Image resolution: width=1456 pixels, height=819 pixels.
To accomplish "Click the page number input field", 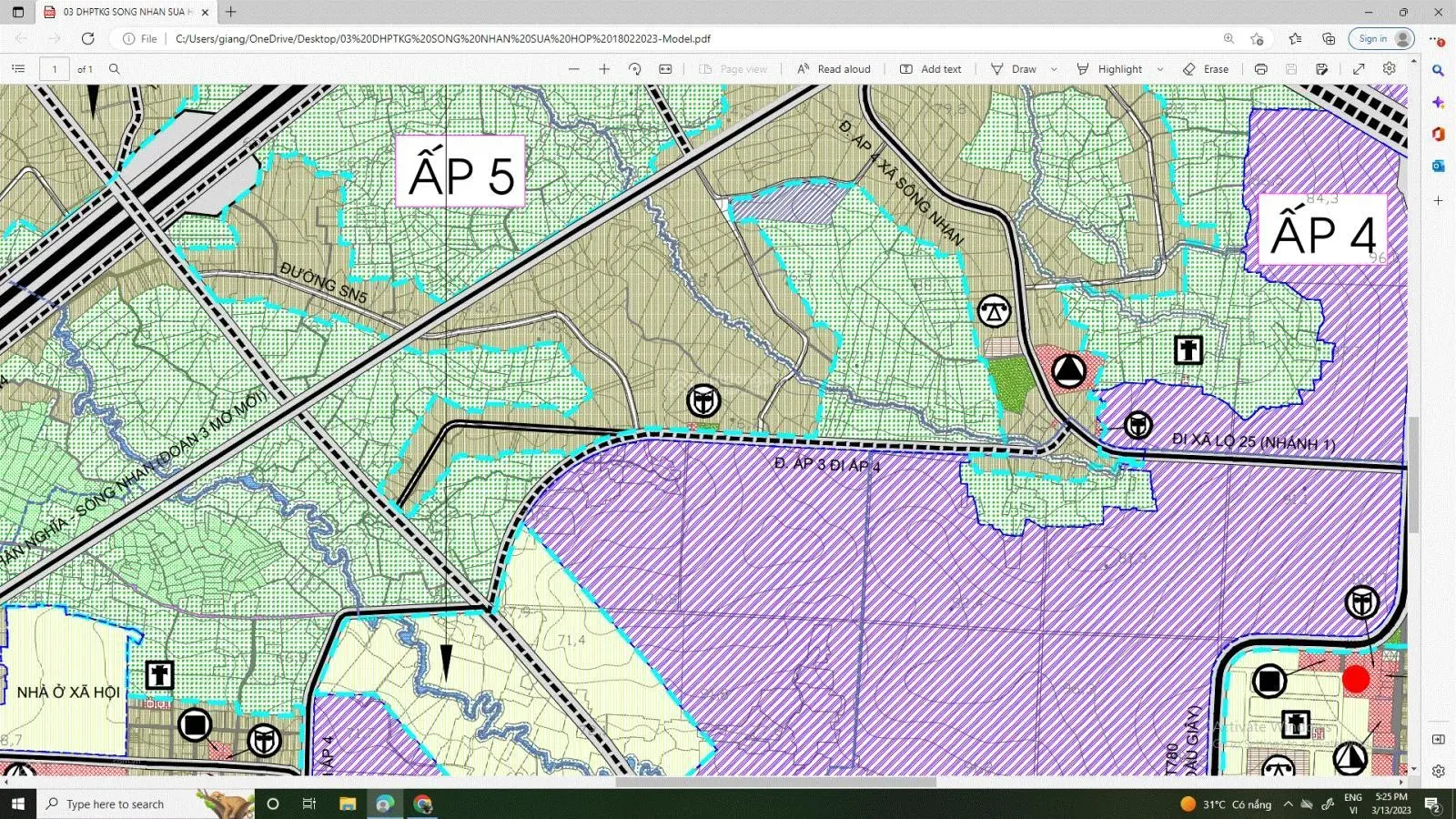I will 55,69.
